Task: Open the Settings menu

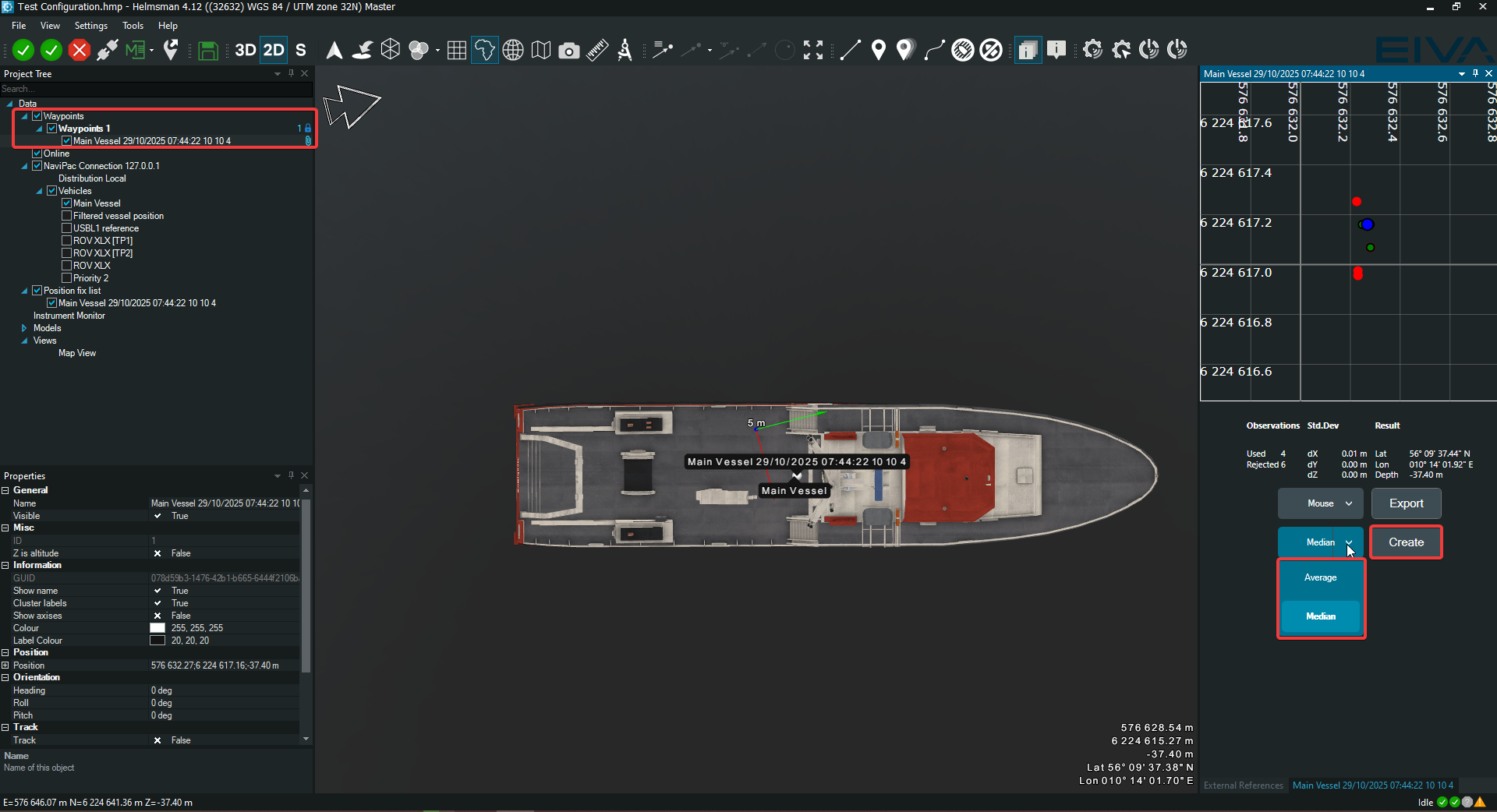Action: tap(91, 26)
